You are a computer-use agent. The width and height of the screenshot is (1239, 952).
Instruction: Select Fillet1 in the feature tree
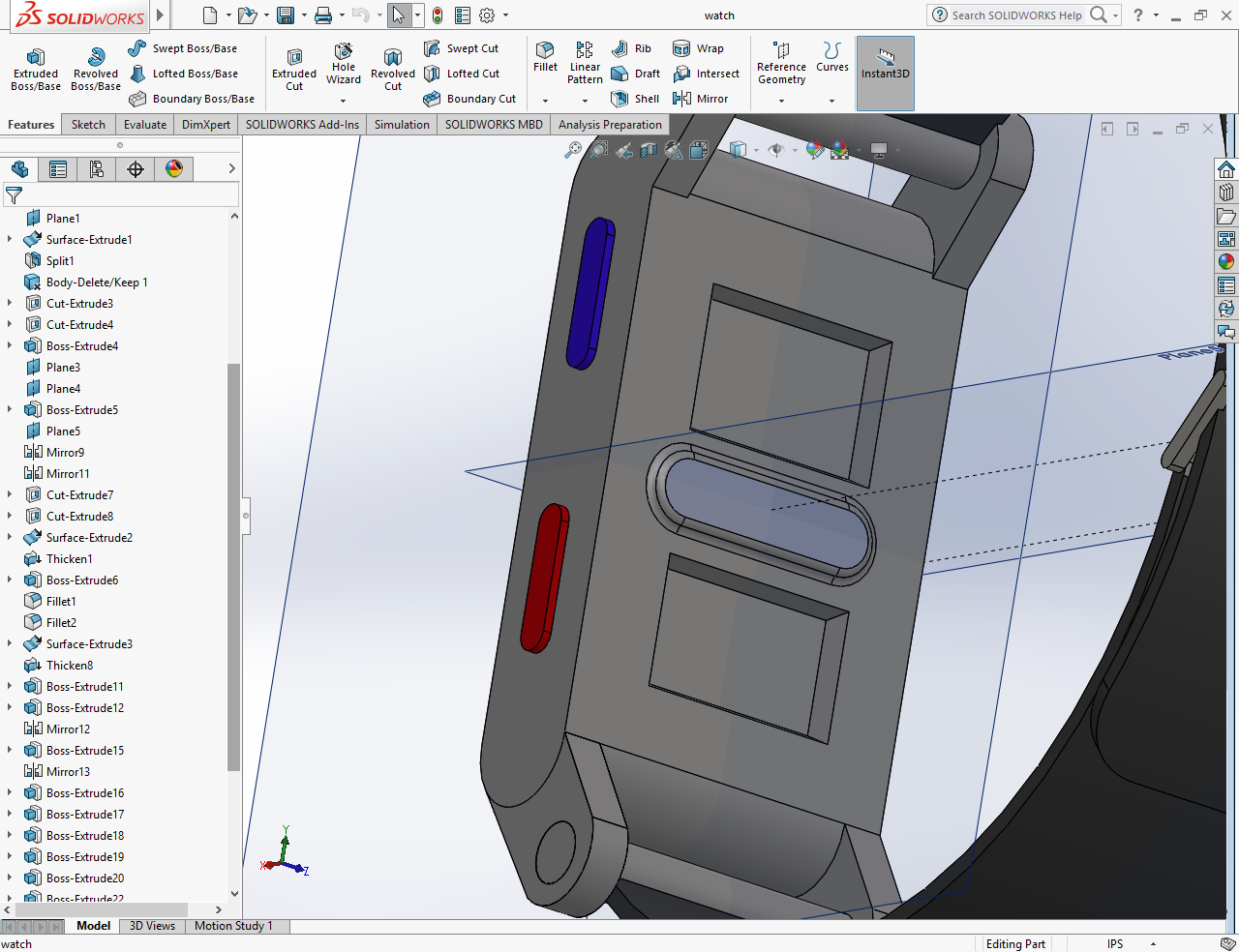[x=60, y=602]
